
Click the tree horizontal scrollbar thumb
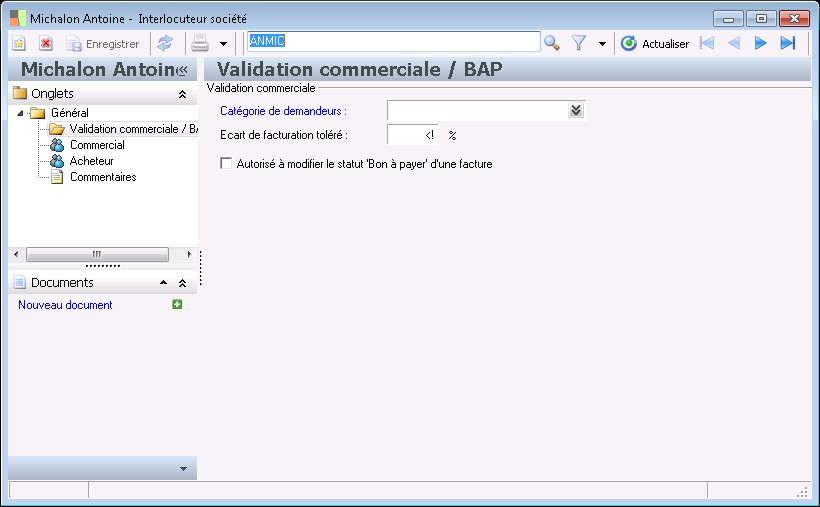click(97, 254)
